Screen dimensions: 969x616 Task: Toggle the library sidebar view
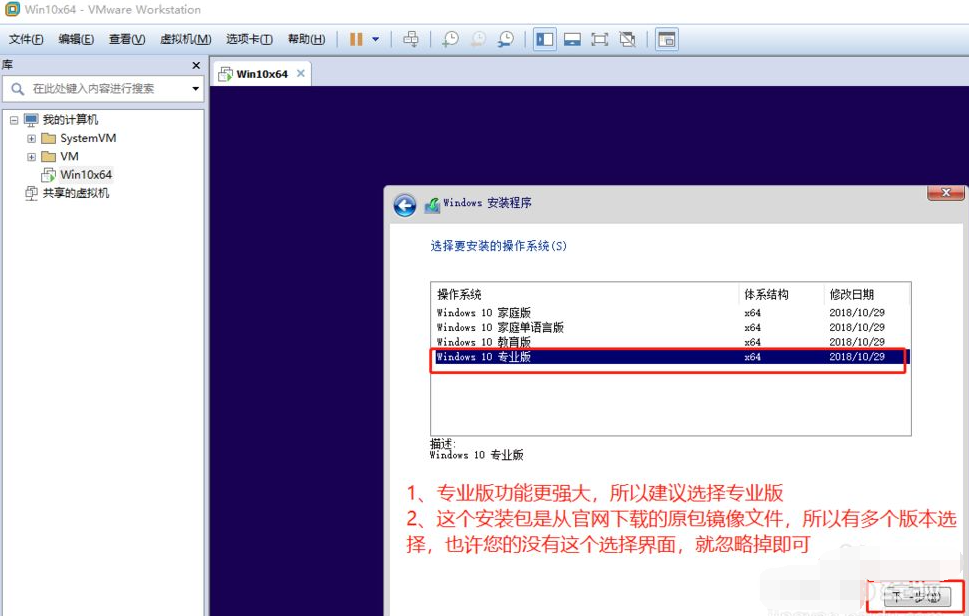544,40
